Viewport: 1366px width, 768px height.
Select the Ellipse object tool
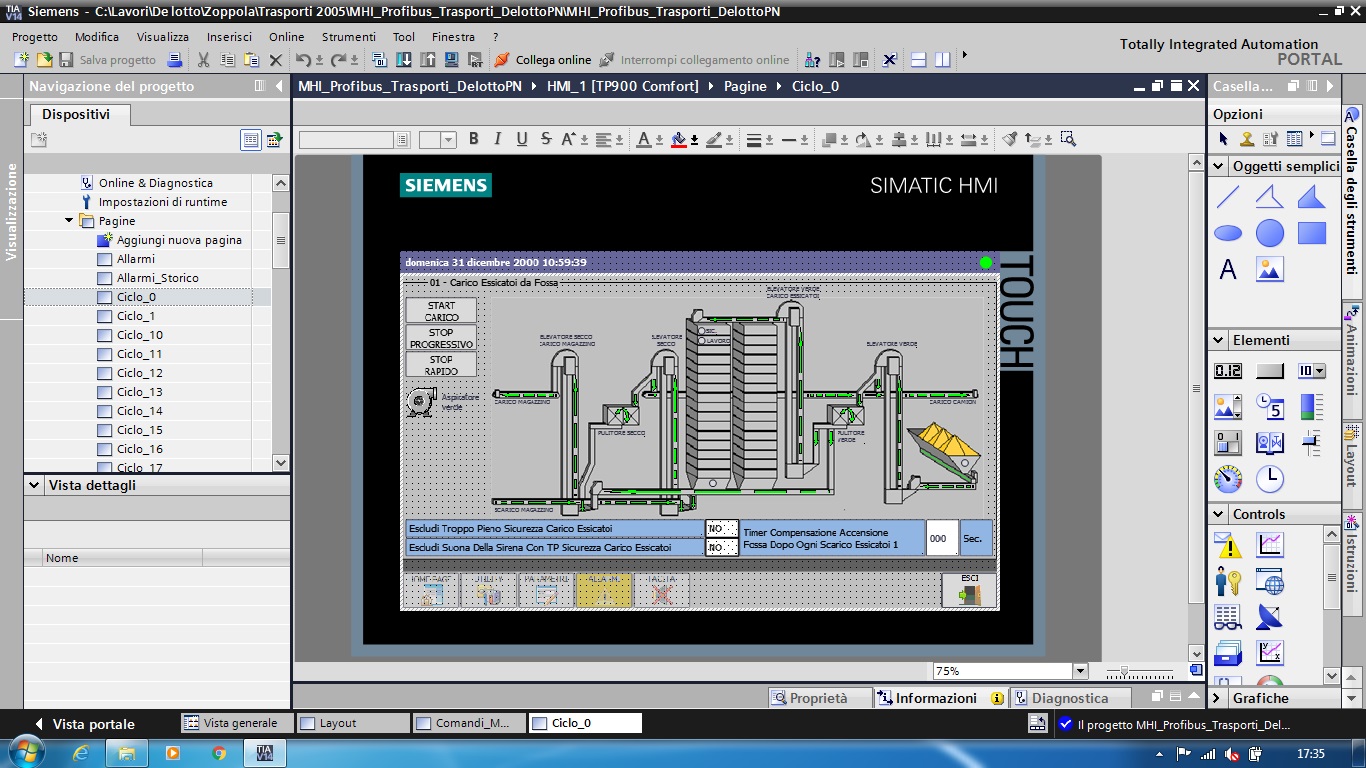(x=1228, y=233)
